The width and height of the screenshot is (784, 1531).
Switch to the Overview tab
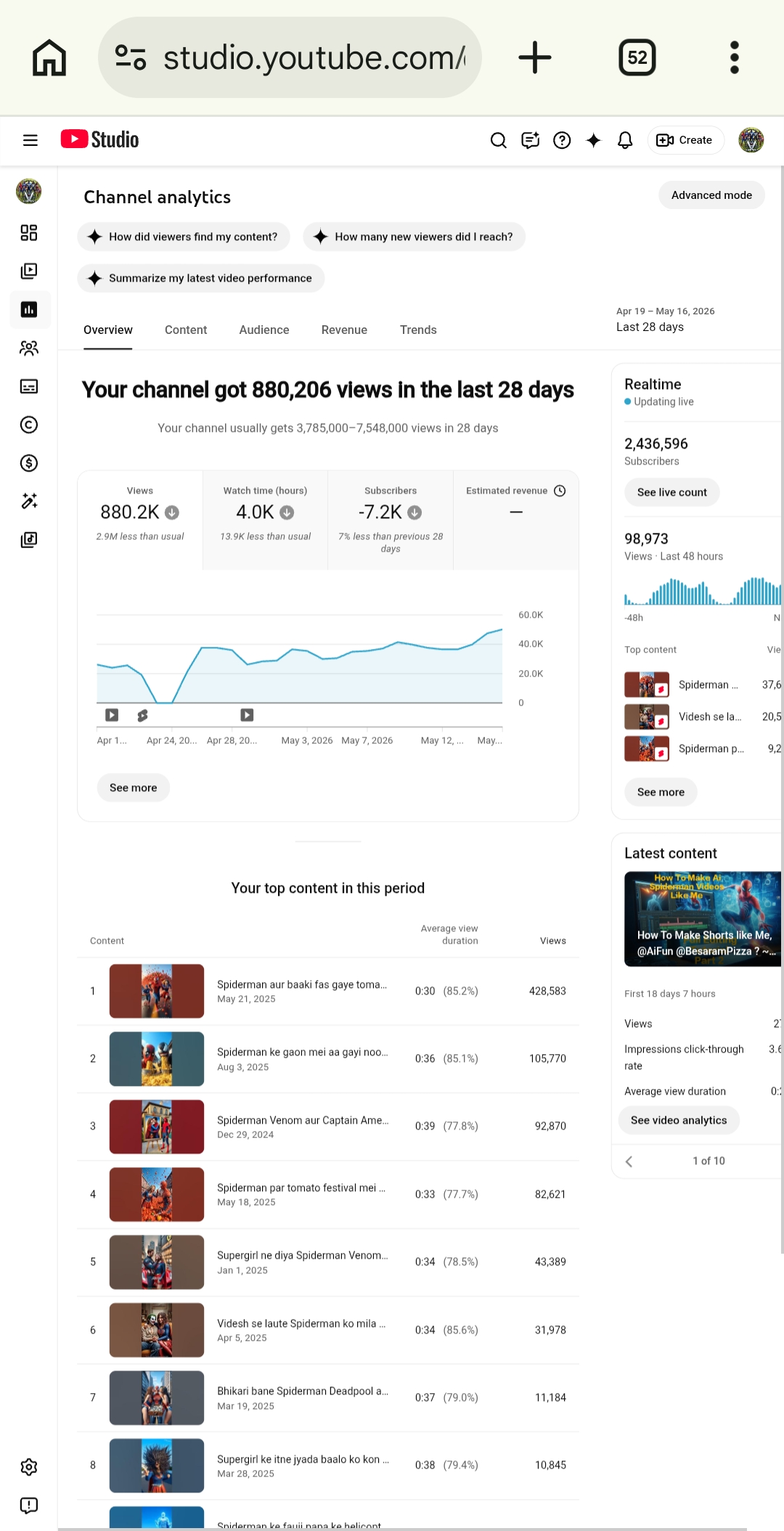click(x=108, y=330)
